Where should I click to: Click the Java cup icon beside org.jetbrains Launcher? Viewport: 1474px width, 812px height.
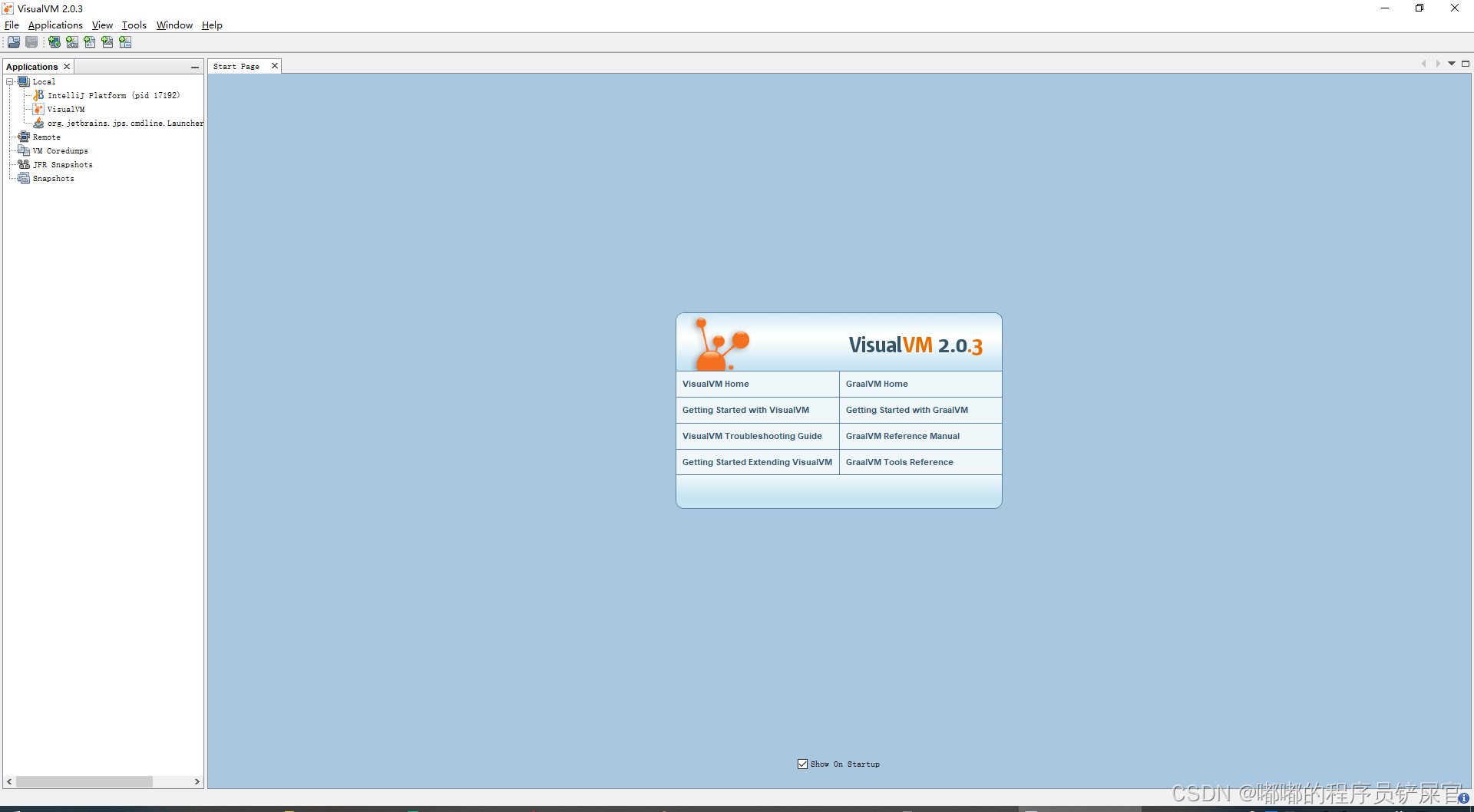pyautogui.click(x=38, y=123)
